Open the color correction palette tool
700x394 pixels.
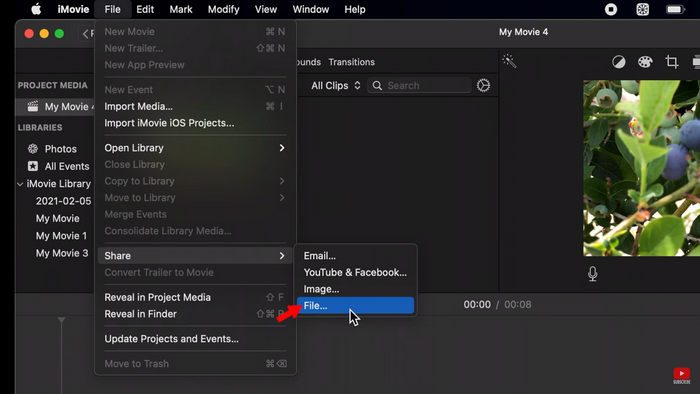pyautogui.click(x=645, y=62)
